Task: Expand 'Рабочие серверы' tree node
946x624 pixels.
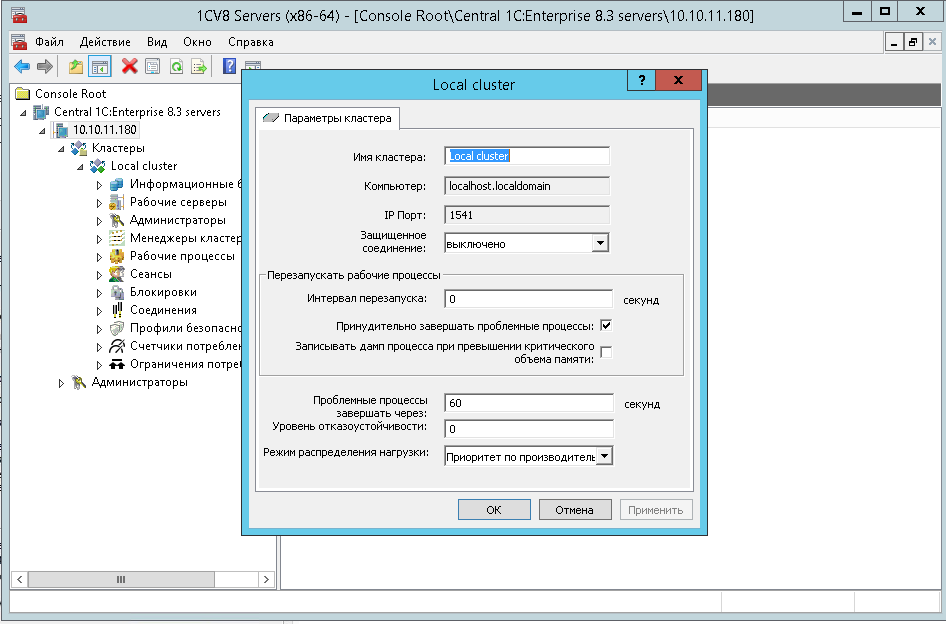Action: coord(99,202)
